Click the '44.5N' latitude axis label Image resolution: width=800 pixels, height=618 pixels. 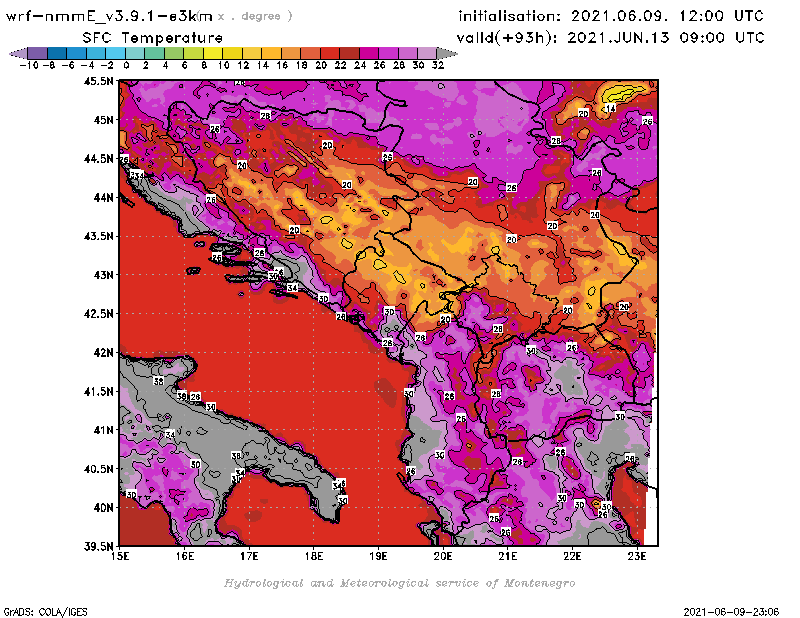pos(98,159)
